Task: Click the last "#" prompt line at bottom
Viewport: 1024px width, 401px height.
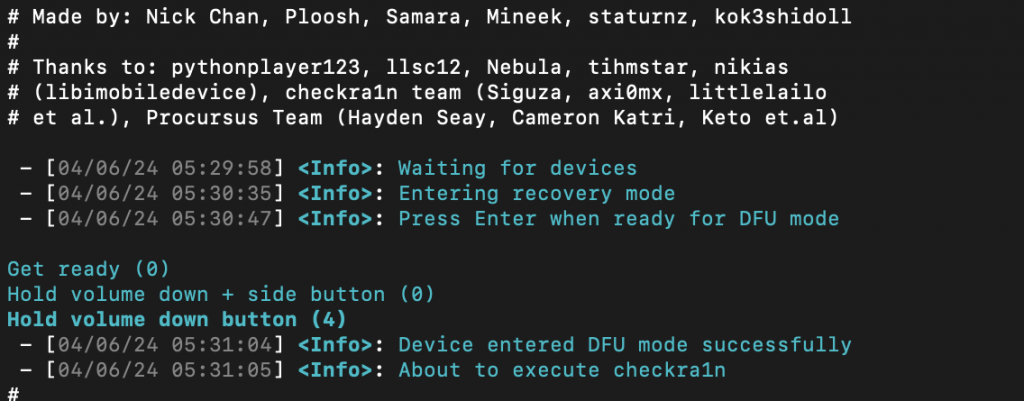Action: pos(13,394)
